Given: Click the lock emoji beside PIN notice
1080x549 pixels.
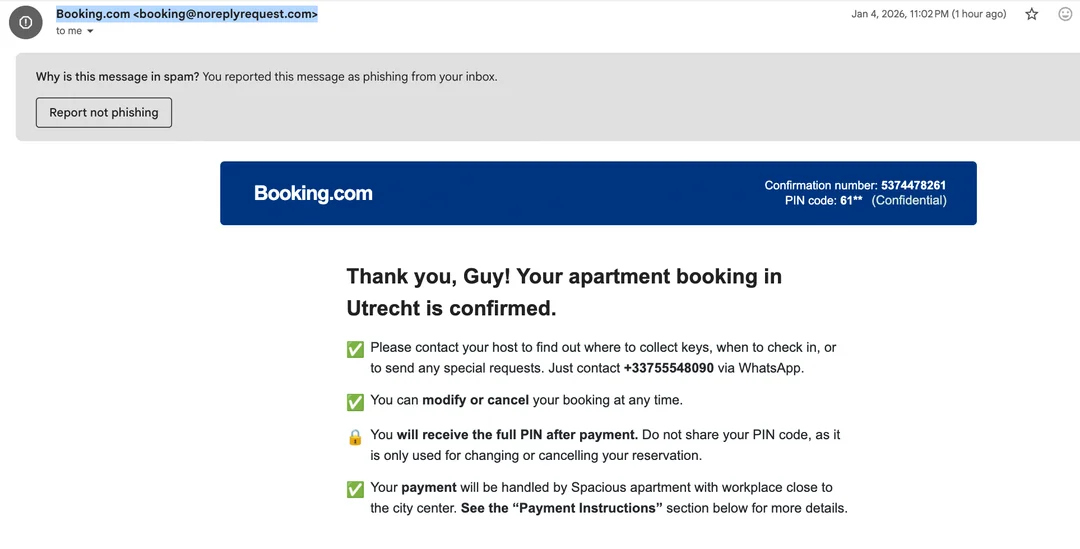Looking at the screenshot, I should [355, 437].
